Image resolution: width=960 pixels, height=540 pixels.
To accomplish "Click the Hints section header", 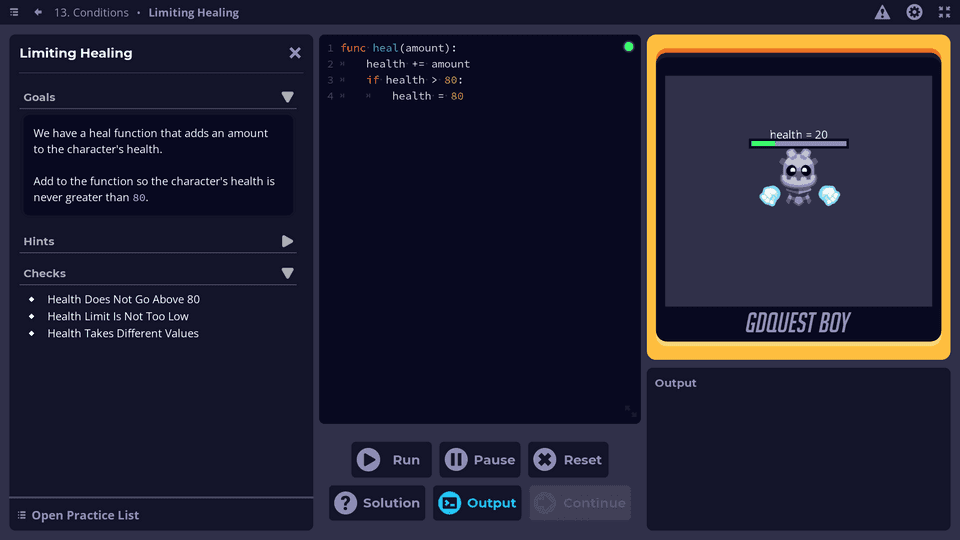I will point(158,241).
